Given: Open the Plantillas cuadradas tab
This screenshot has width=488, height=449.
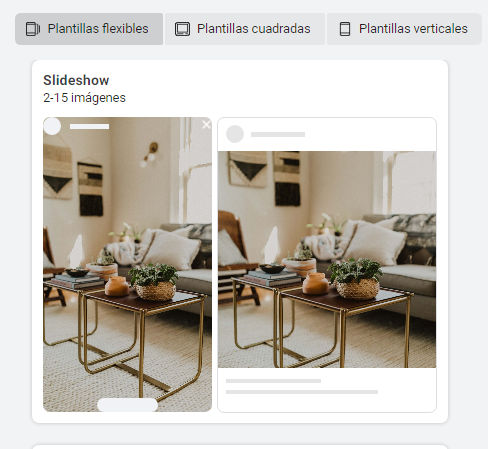Looking at the screenshot, I should point(245,29).
